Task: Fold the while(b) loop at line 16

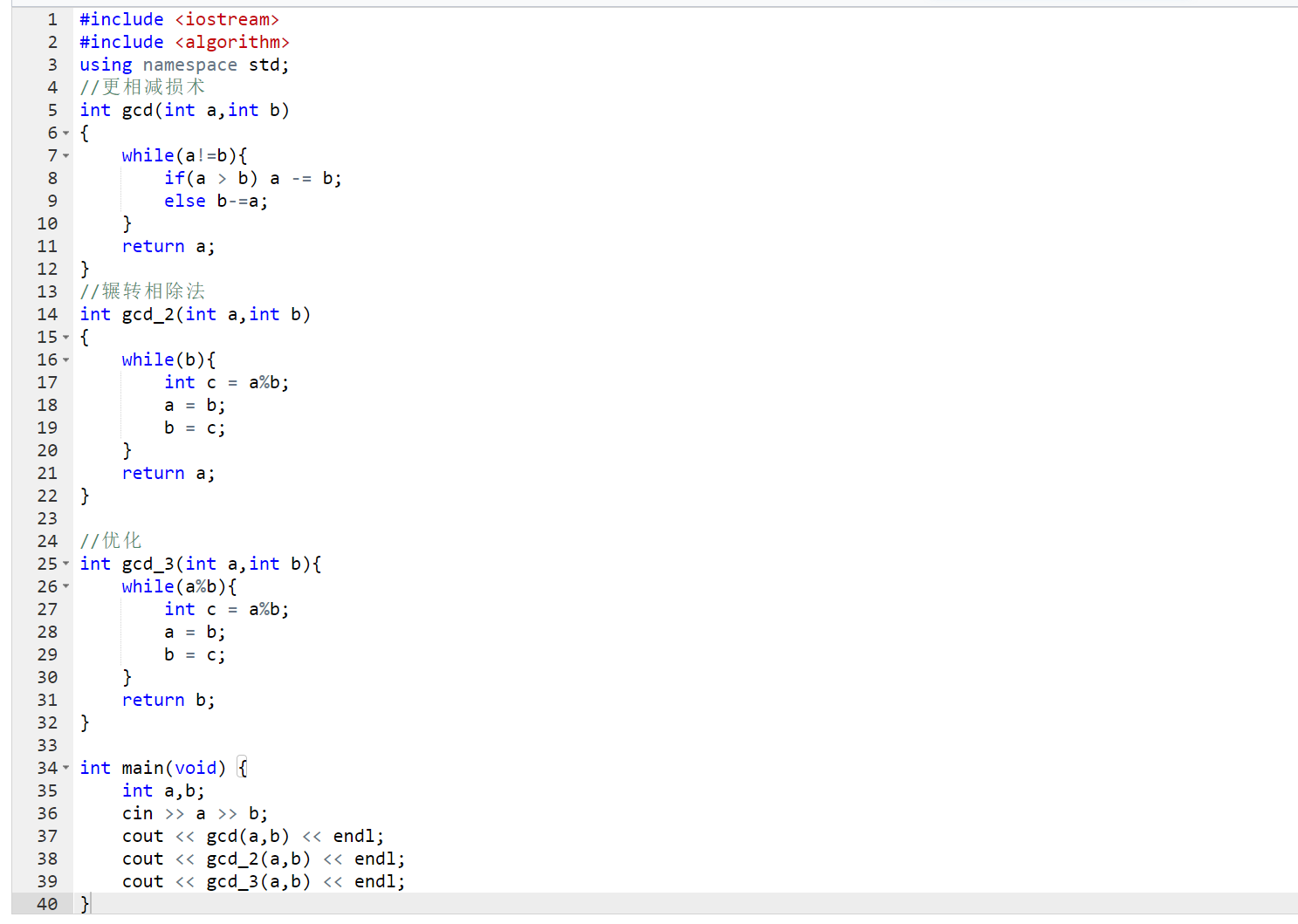Action: 66,360
